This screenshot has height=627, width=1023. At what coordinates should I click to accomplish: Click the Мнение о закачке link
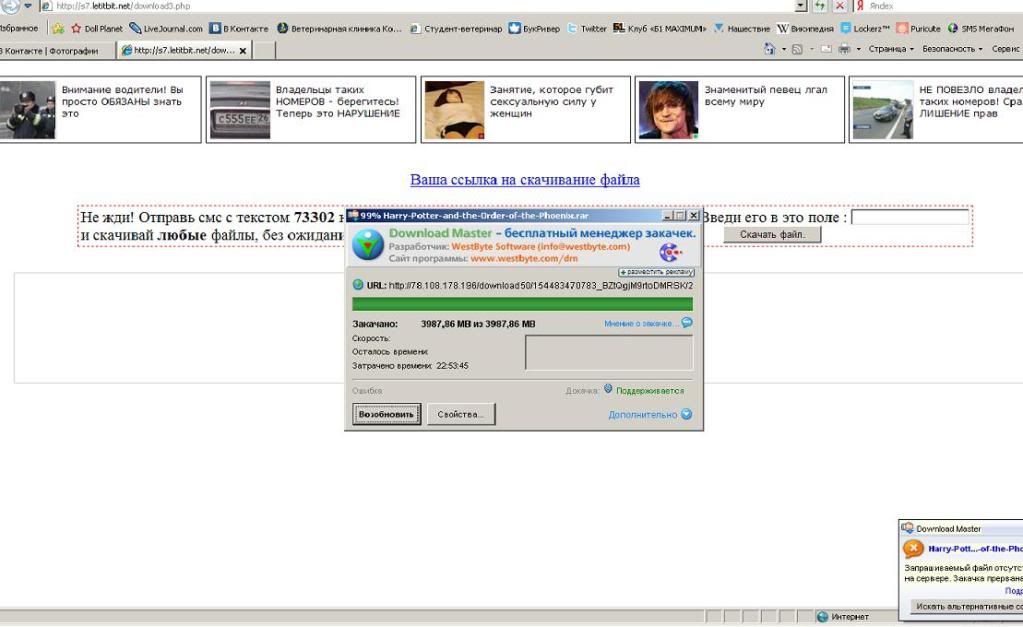click(641, 323)
